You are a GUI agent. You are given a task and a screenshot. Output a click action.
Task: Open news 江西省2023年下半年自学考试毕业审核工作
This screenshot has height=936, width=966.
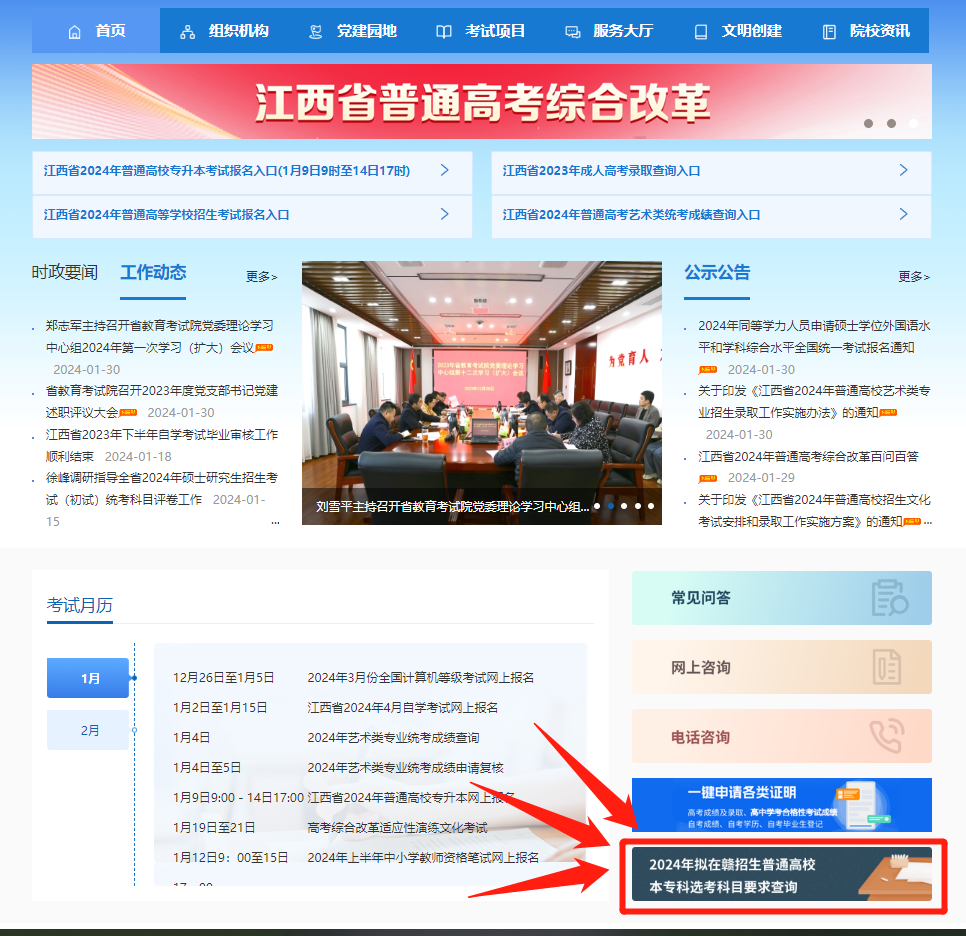click(x=161, y=445)
